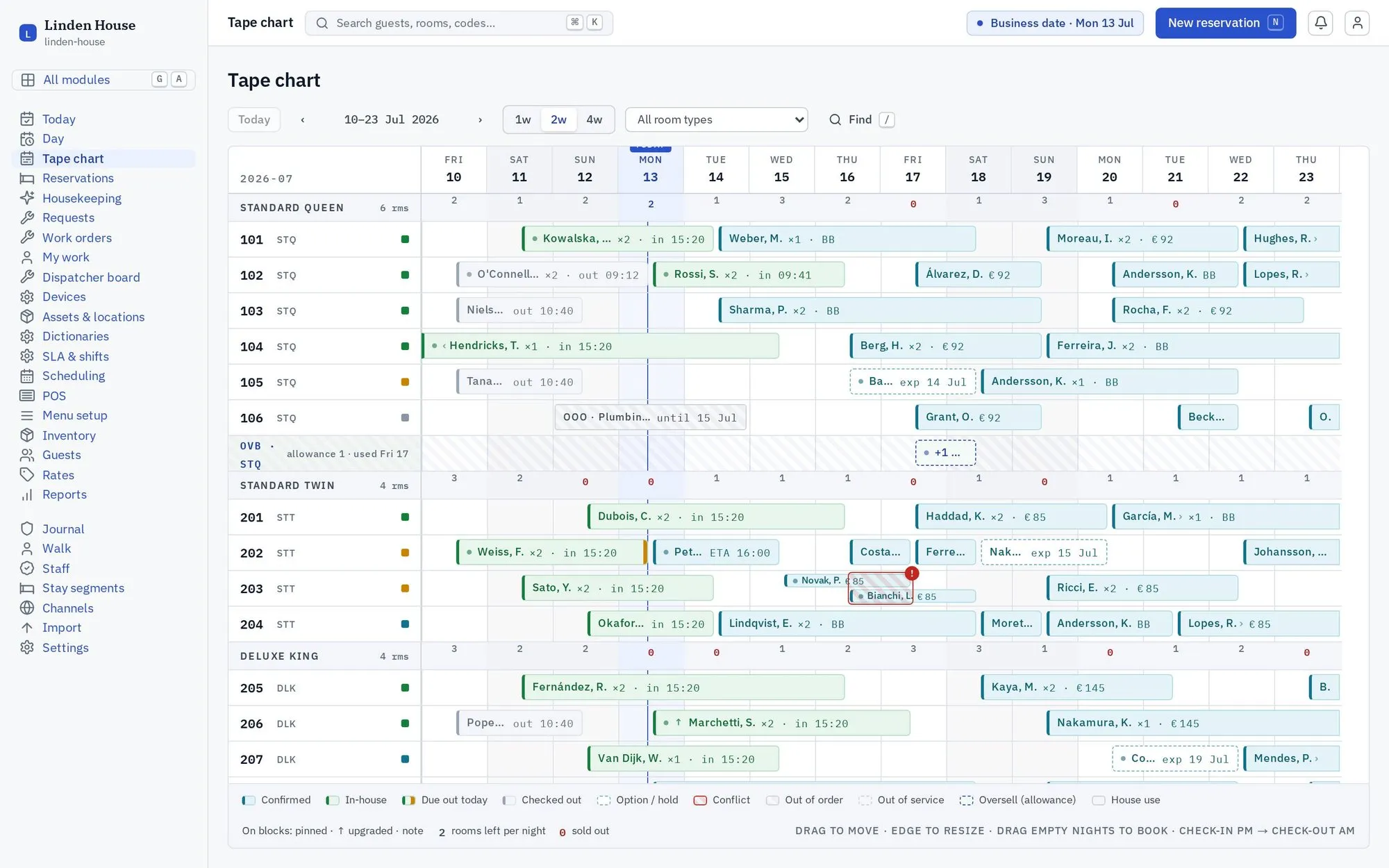Go to the Scheduling module

pyautogui.click(x=103, y=376)
